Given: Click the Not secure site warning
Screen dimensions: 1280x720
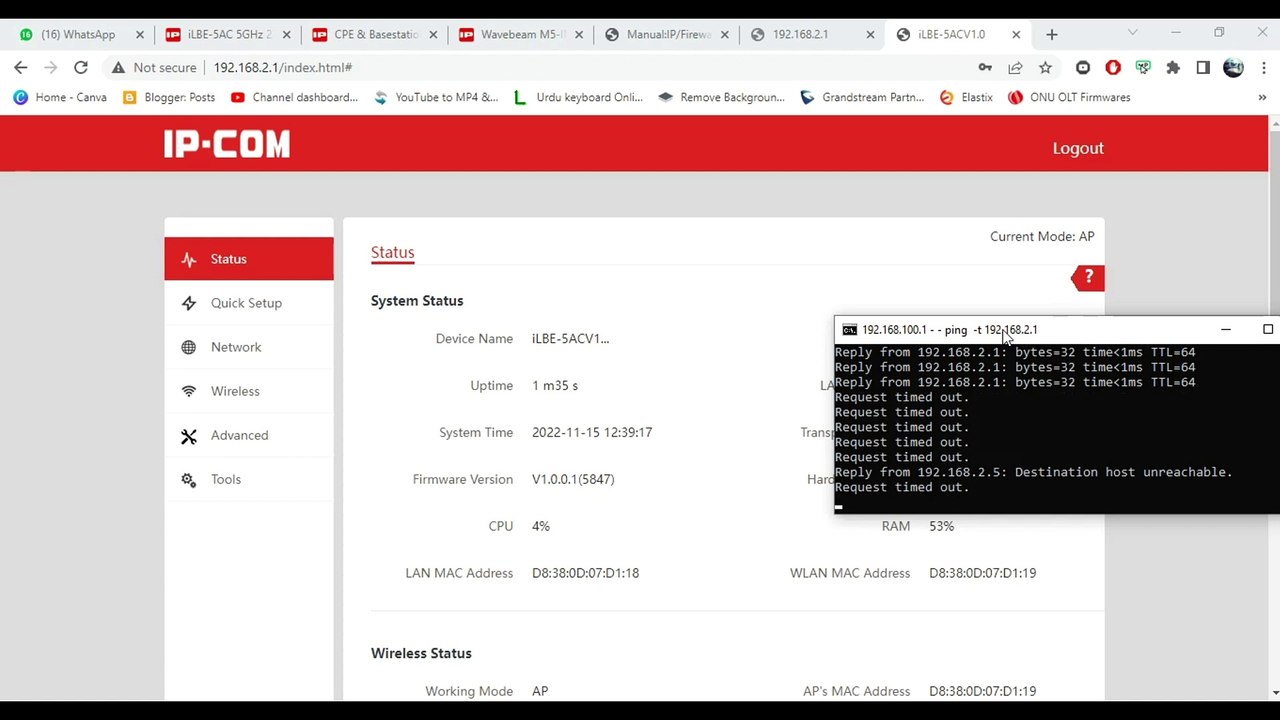Looking at the screenshot, I should (x=154, y=67).
